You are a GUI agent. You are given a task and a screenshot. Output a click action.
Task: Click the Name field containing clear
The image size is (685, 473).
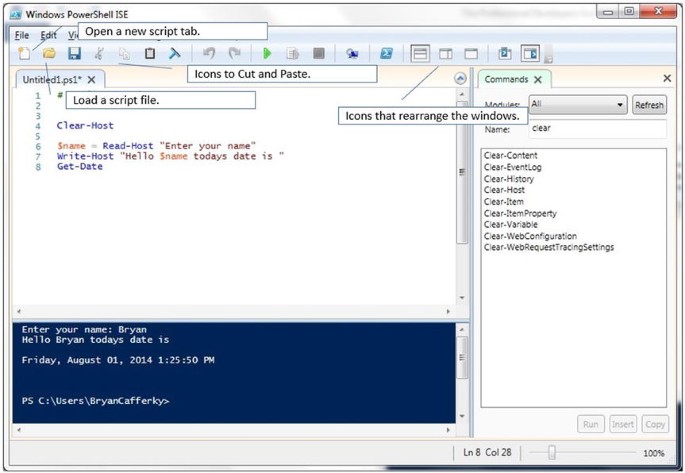click(596, 129)
